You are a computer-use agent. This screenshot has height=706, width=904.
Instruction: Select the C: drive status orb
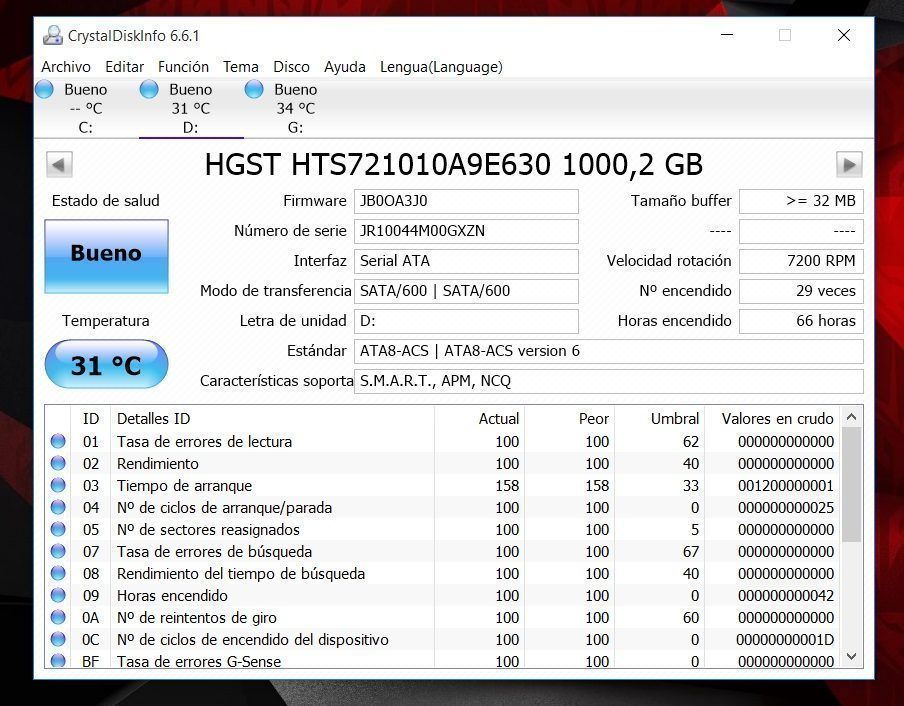[x=45, y=90]
